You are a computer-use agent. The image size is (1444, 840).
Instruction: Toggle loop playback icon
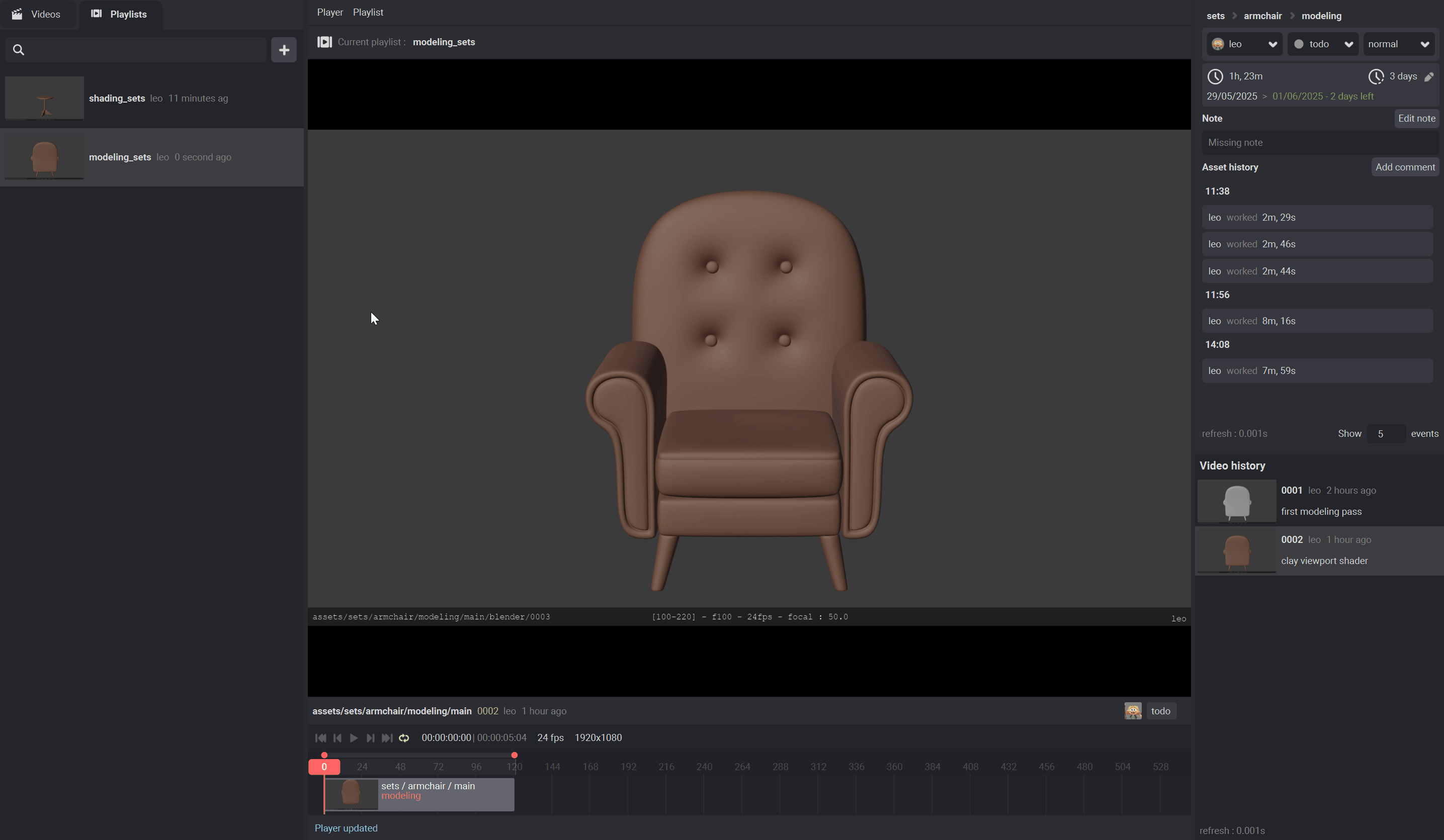point(404,738)
